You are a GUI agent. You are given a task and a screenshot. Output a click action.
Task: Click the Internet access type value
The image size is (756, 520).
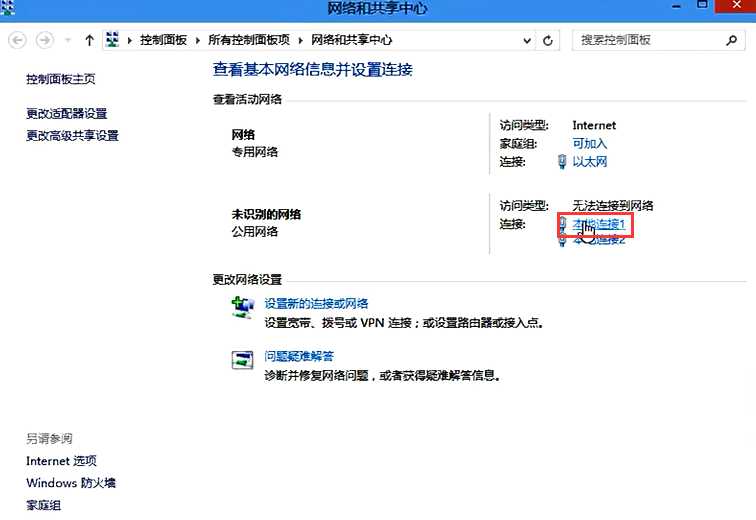click(594, 126)
